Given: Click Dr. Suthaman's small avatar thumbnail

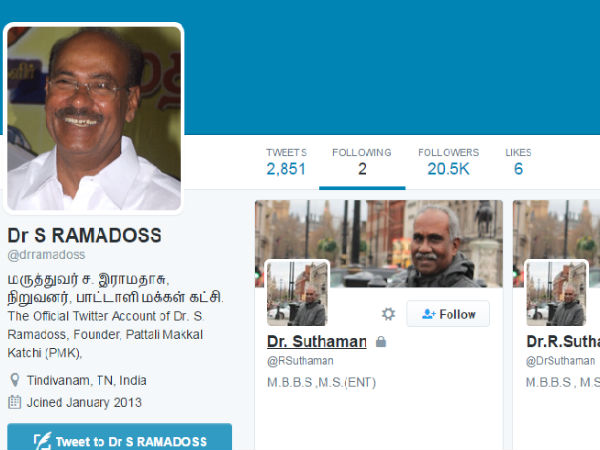Looking at the screenshot, I should pos(297,293).
